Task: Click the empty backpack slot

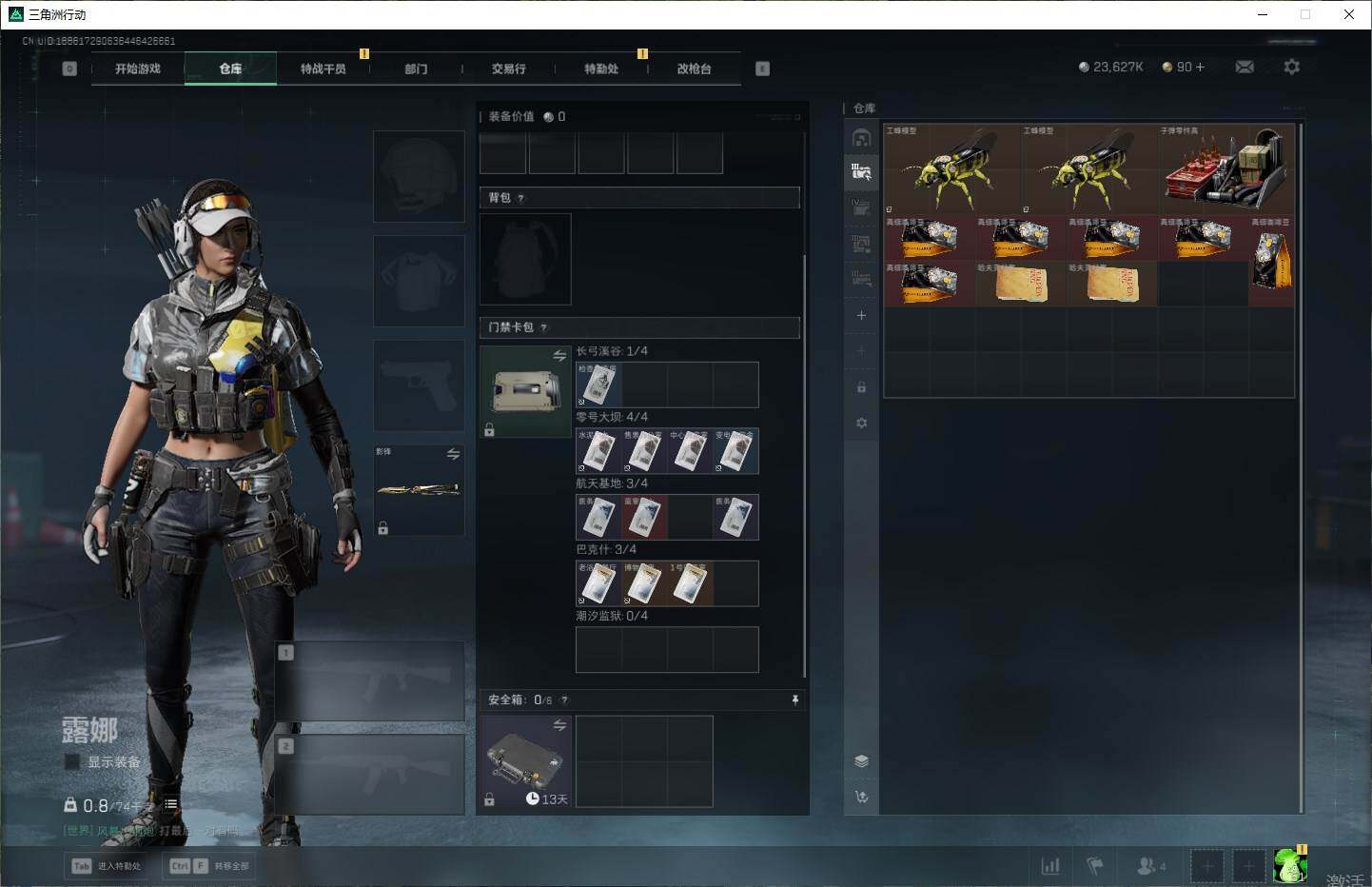Action: click(x=525, y=259)
